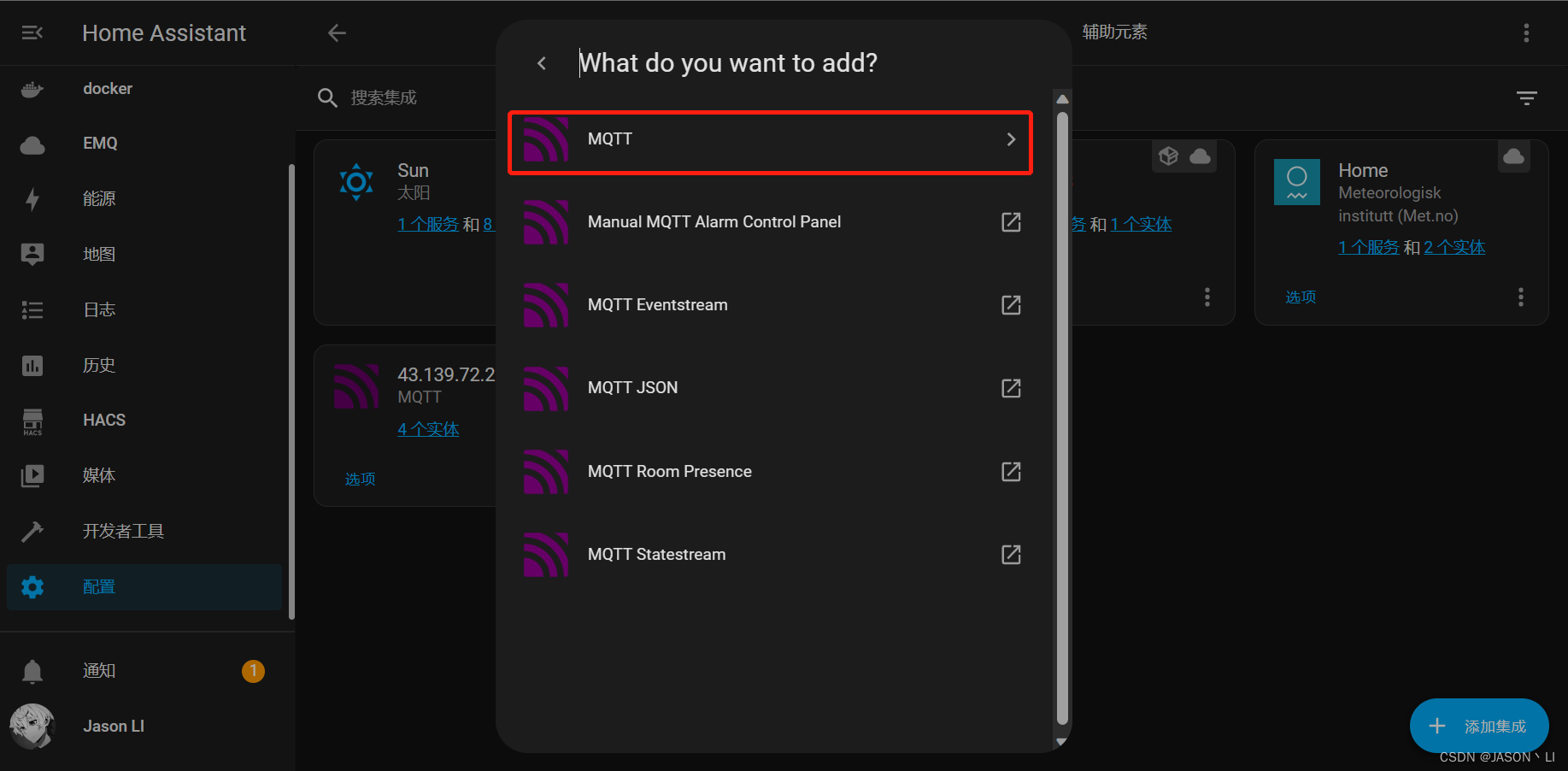The image size is (1568, 771).
Task: Click the Sun integration icon
Action: [356, 181]
